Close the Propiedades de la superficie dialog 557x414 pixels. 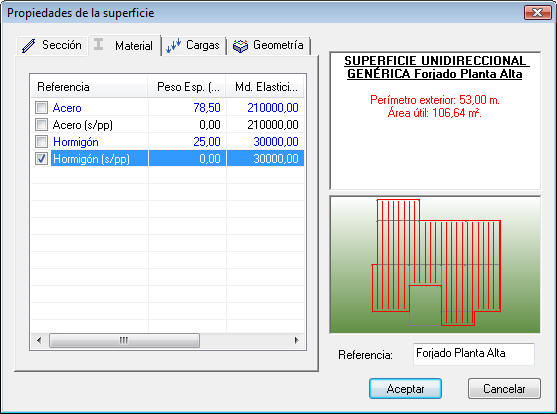coord(537,13)
